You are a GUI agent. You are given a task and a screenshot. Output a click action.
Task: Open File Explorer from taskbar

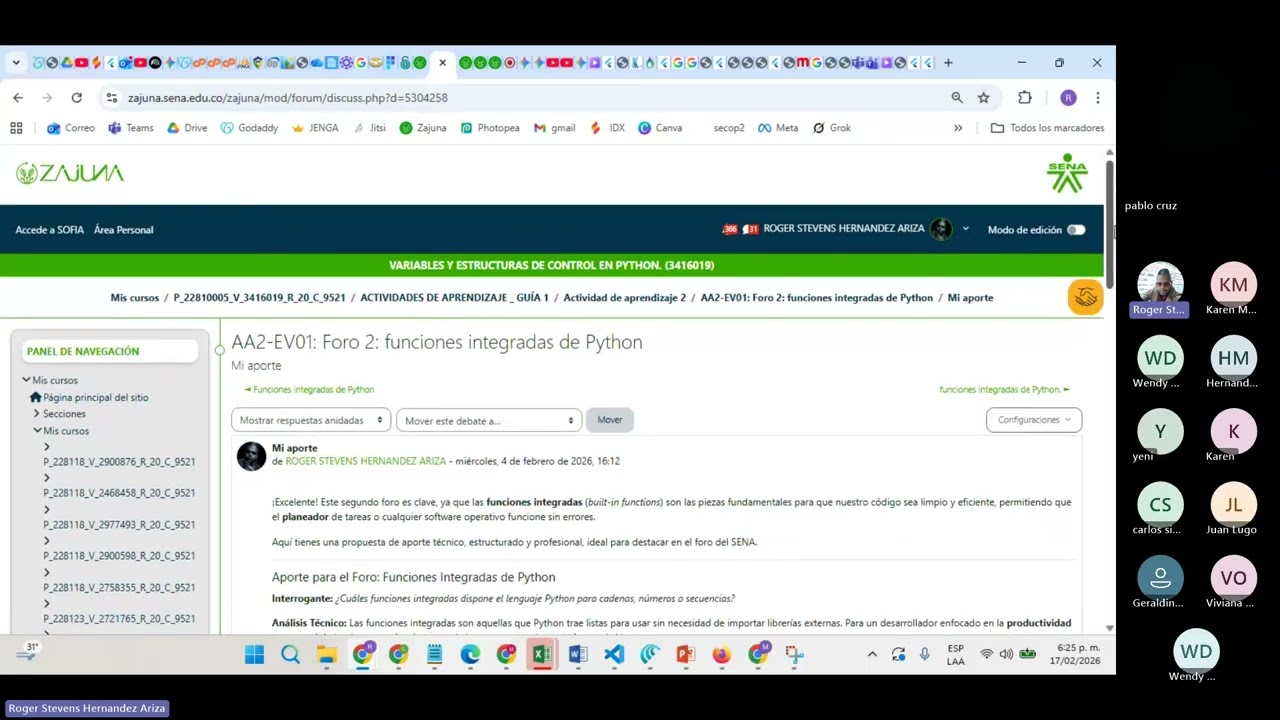326,655
